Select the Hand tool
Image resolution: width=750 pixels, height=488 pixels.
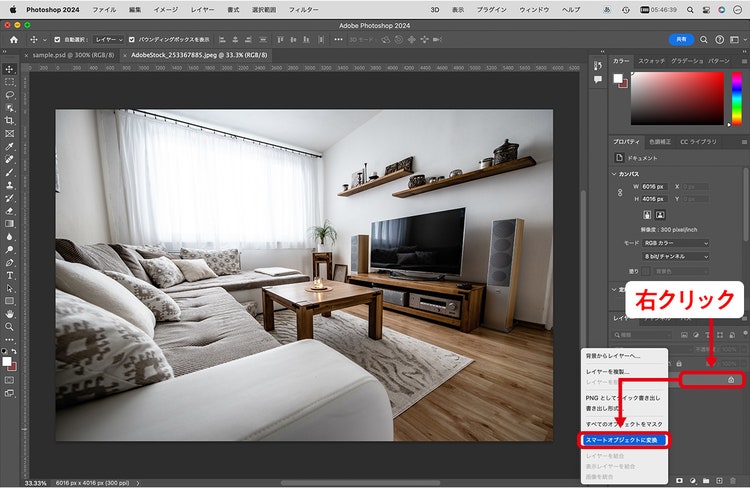coord(9,314)
